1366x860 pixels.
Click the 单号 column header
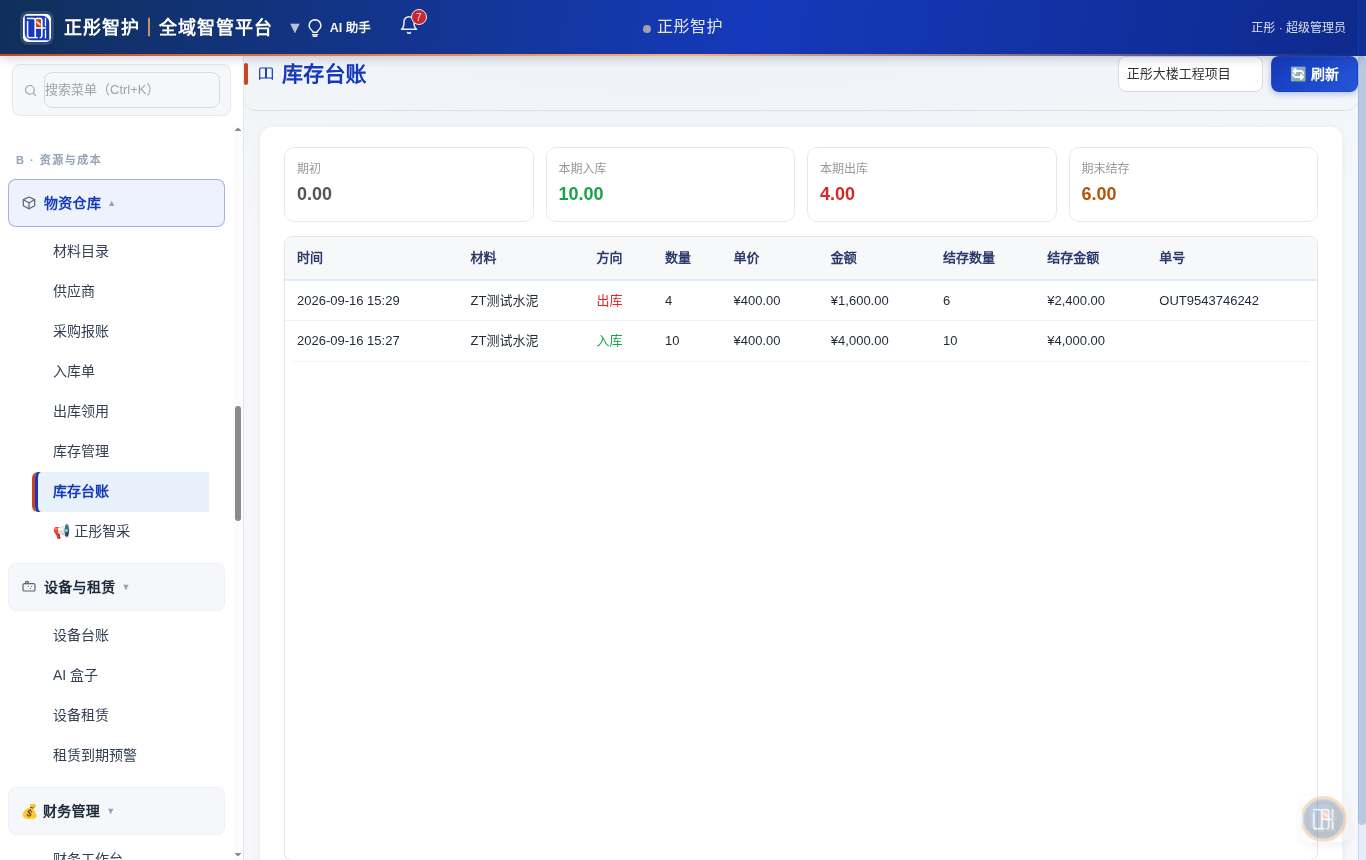click(x=1172, y=258)
